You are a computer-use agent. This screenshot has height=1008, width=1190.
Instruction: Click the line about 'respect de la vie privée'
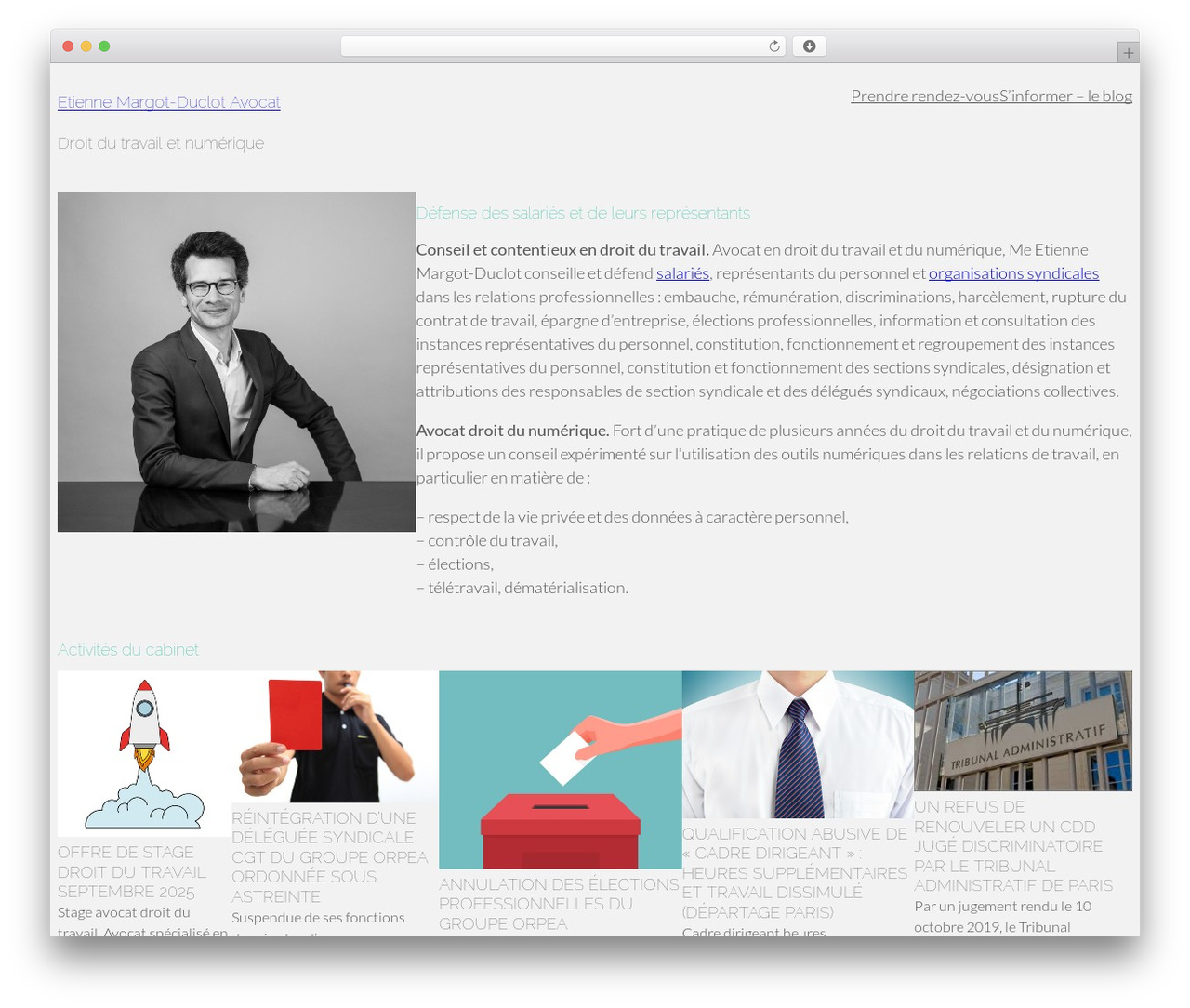[x=632, y=517]
